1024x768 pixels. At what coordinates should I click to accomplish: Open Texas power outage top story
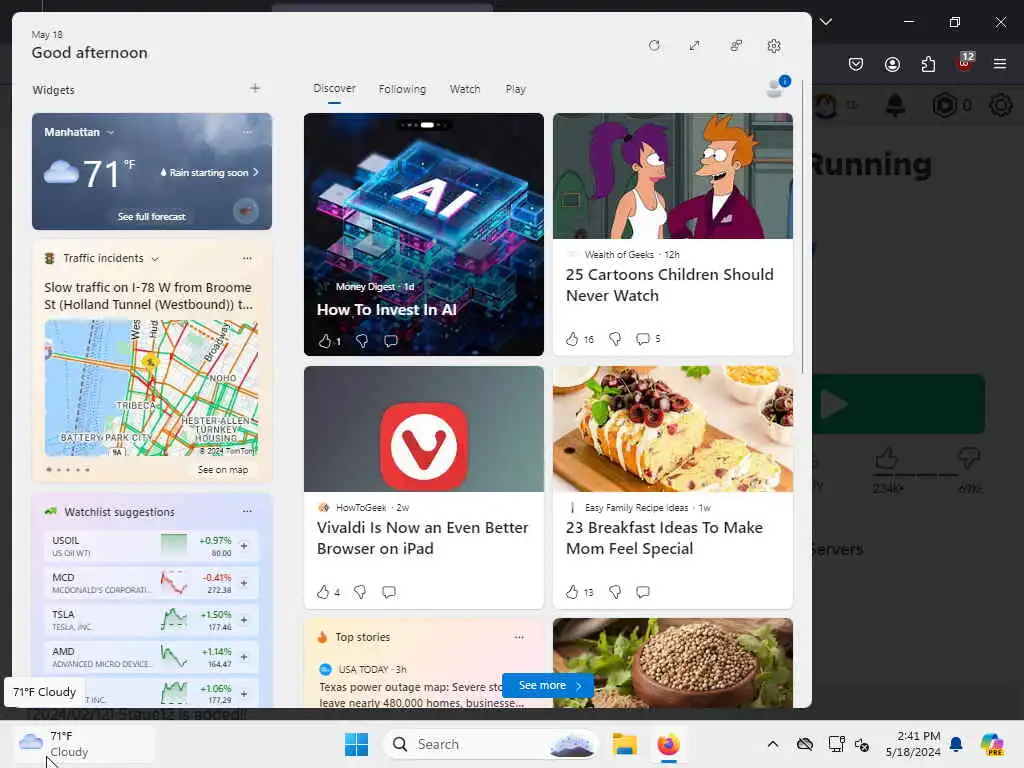(421, 695)
